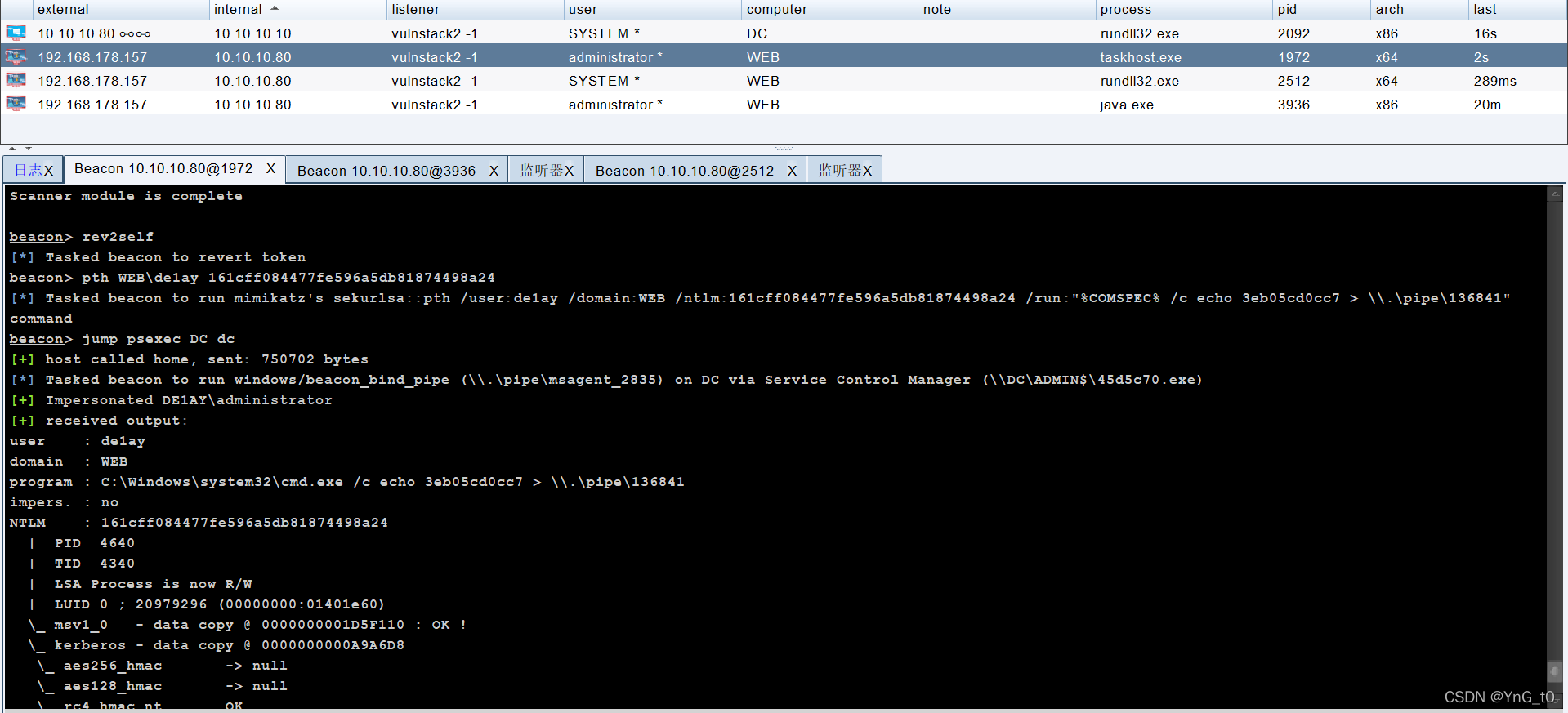The image size is (1568, 713).
Task: Click the sort arrow next to internal
Action: (x=275, y=8)
